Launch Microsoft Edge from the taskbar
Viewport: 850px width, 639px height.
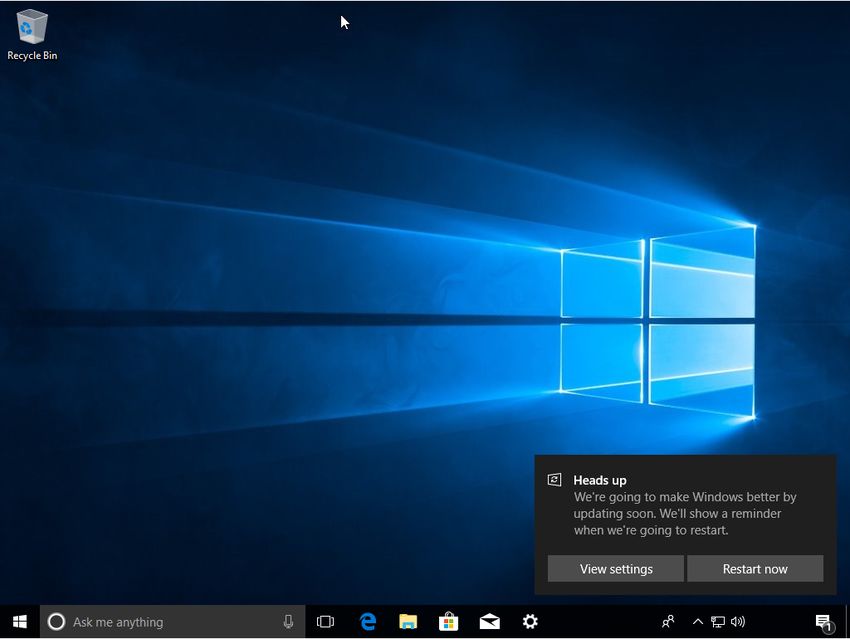[x=368, y=622]
